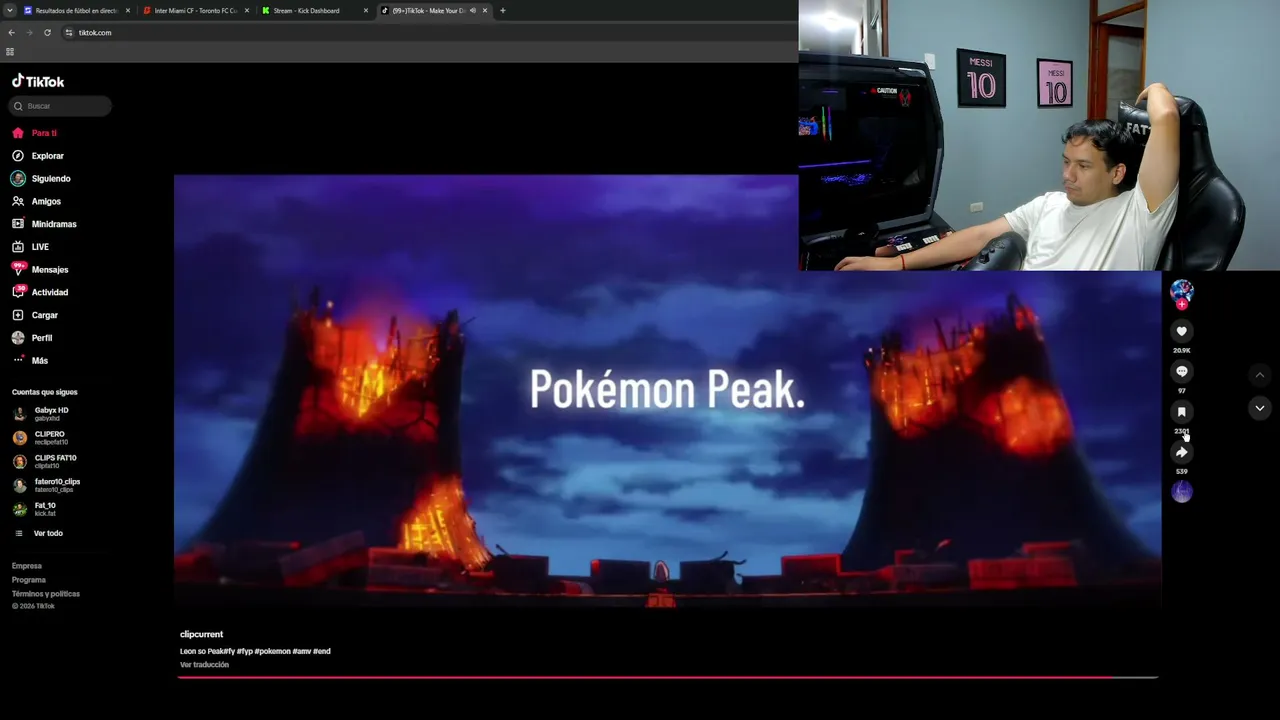
Task: Switch to the Resultados de fútbol tab
Action: (x=77, y=11)
